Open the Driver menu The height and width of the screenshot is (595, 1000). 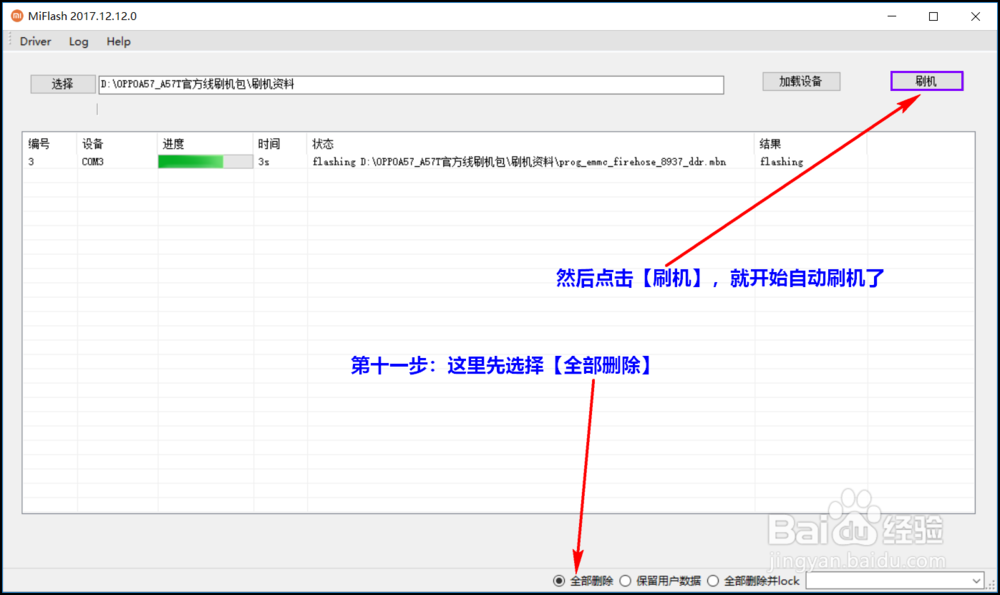tap(35, 41)
